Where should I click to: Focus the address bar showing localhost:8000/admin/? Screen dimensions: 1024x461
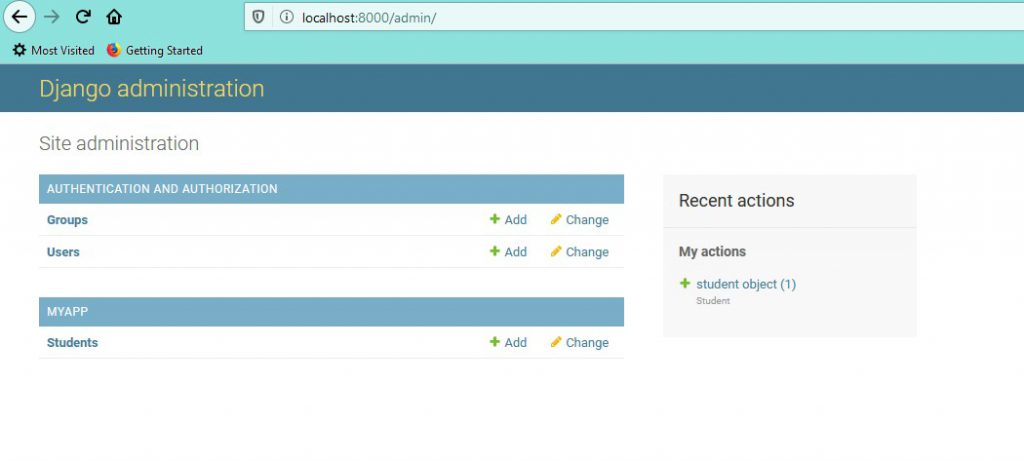click(633, 17)
